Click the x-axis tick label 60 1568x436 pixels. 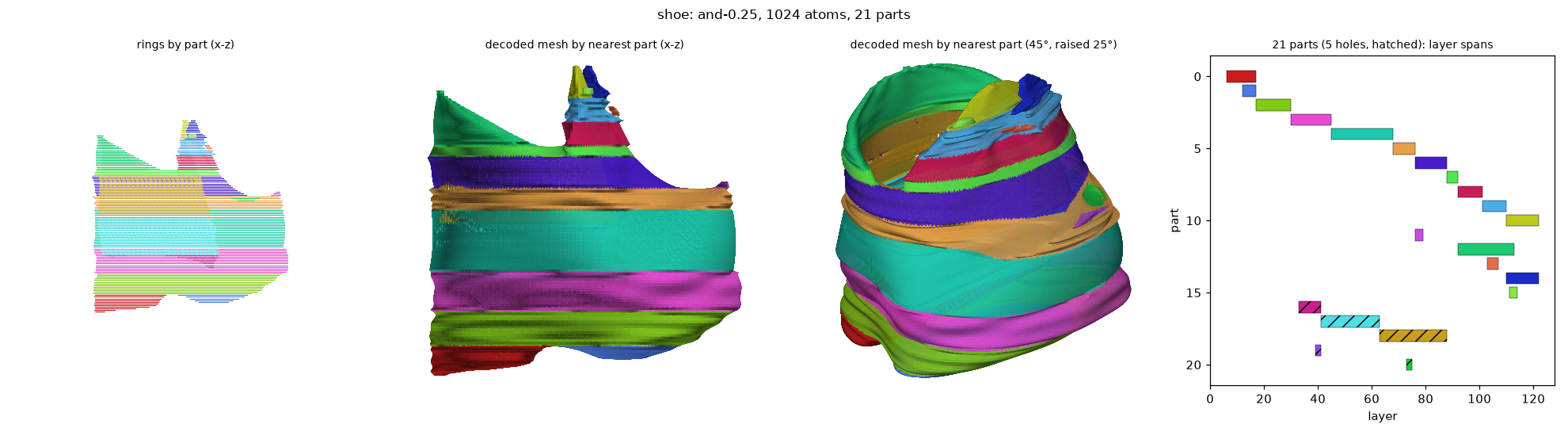tap(1372, 399)
